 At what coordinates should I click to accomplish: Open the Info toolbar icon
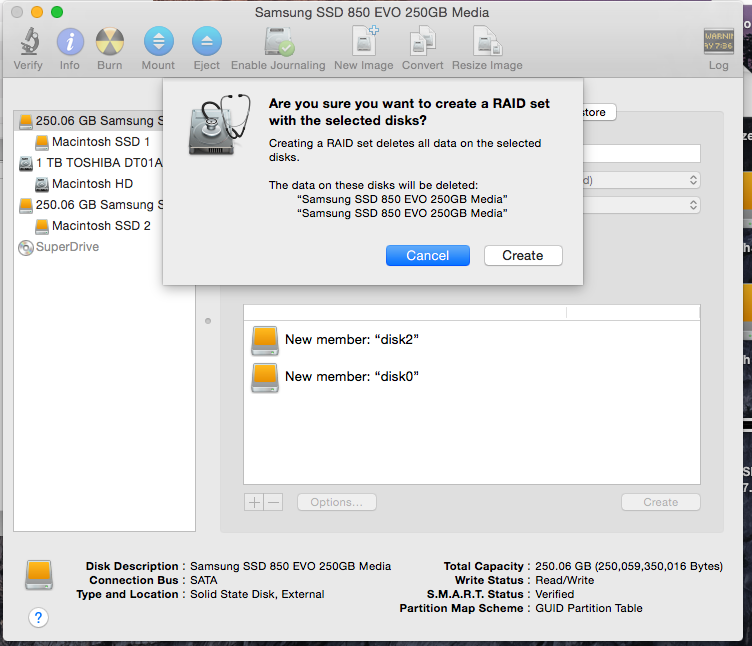point(70,41)
